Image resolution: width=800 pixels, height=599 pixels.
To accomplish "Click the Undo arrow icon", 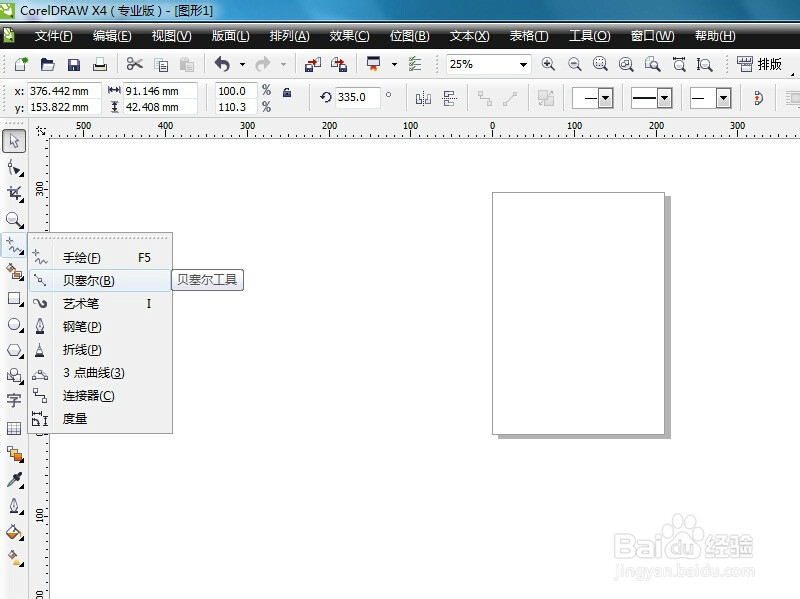I will 222,64.
